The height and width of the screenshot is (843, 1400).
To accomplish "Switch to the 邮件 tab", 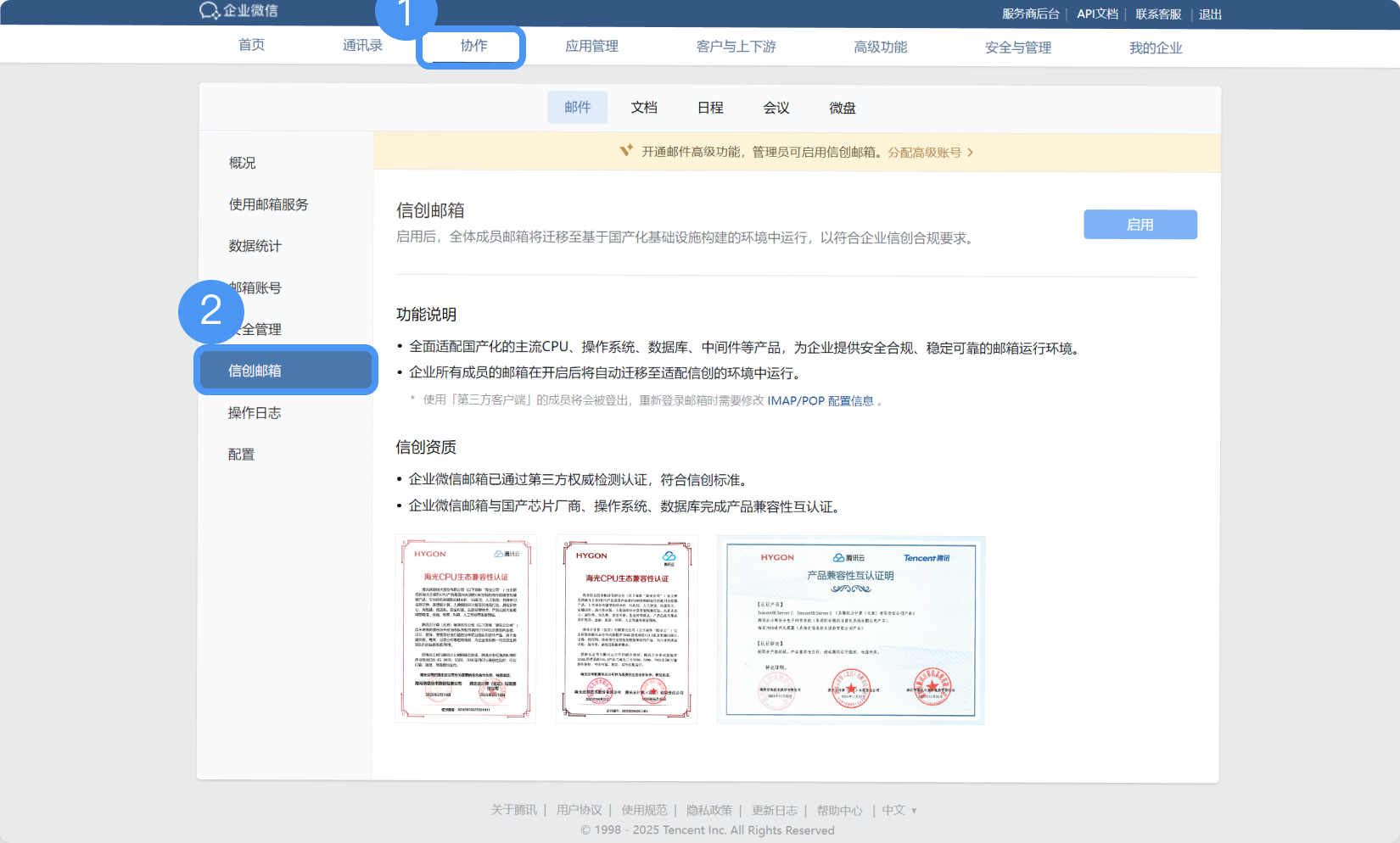I will coord(577,108).
